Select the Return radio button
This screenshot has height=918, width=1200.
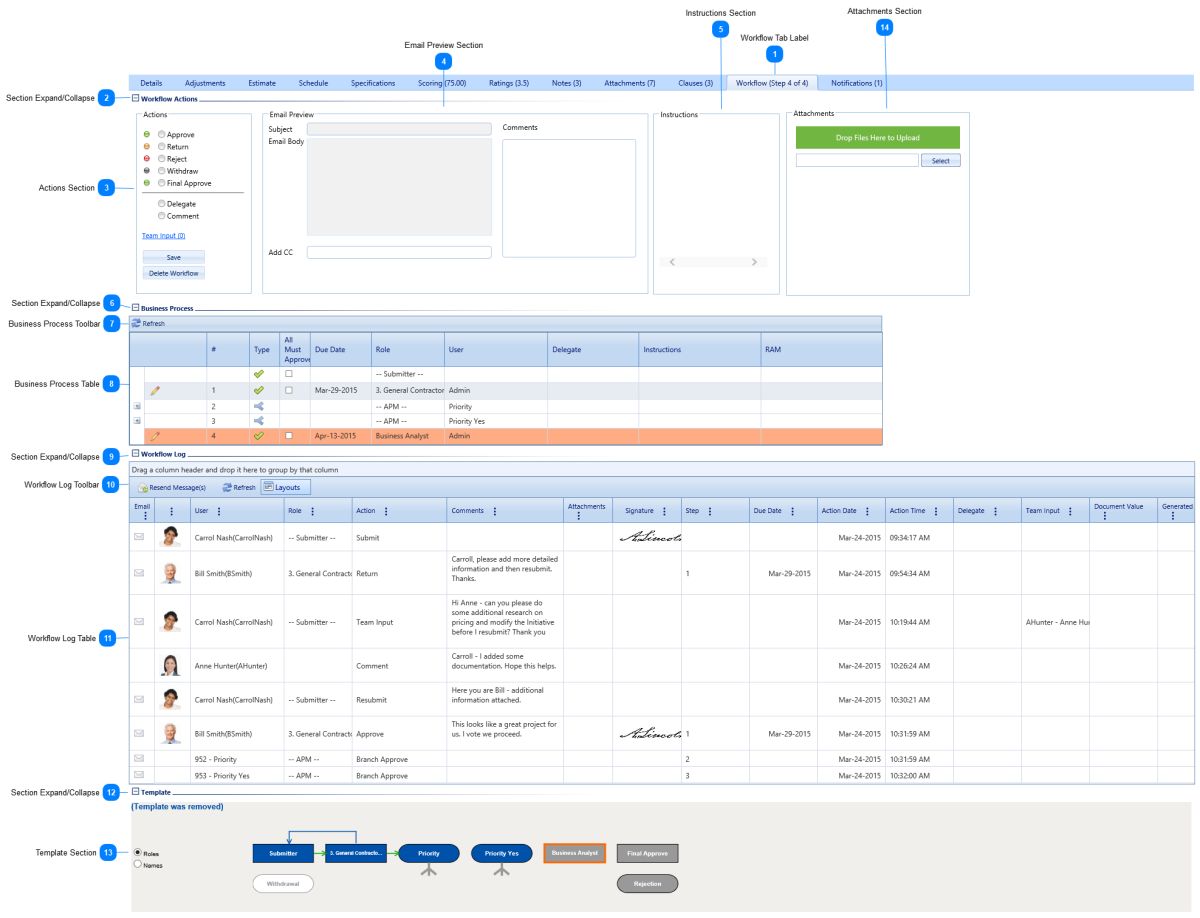[x=161, y=146]
